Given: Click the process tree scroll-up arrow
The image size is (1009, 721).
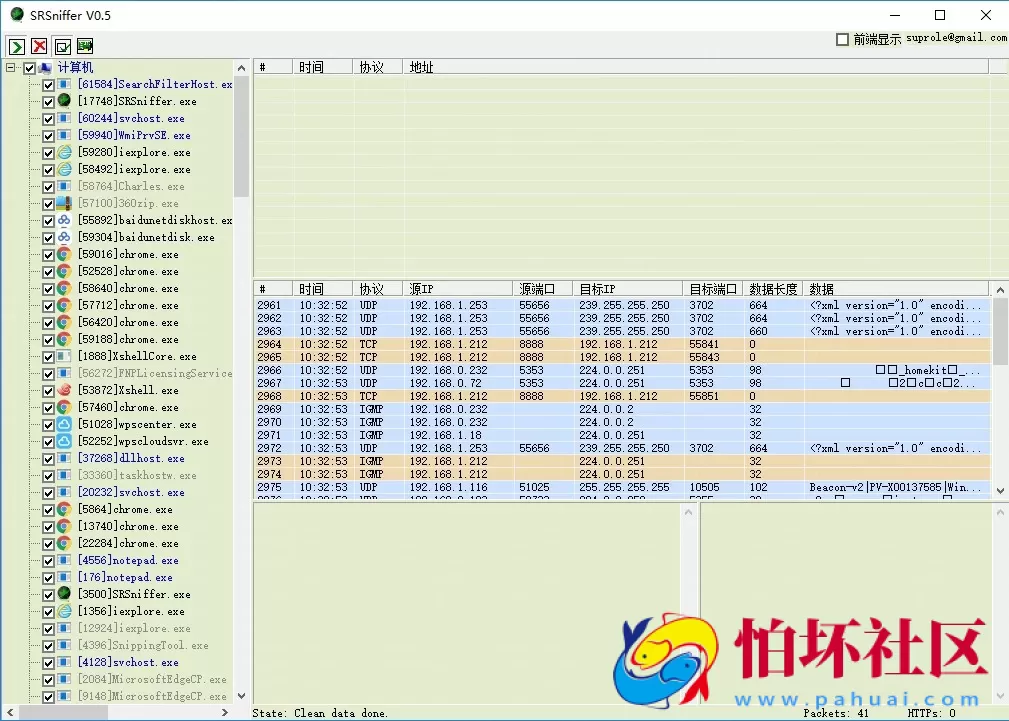Looking at the screenshot, I should (242, 67).
